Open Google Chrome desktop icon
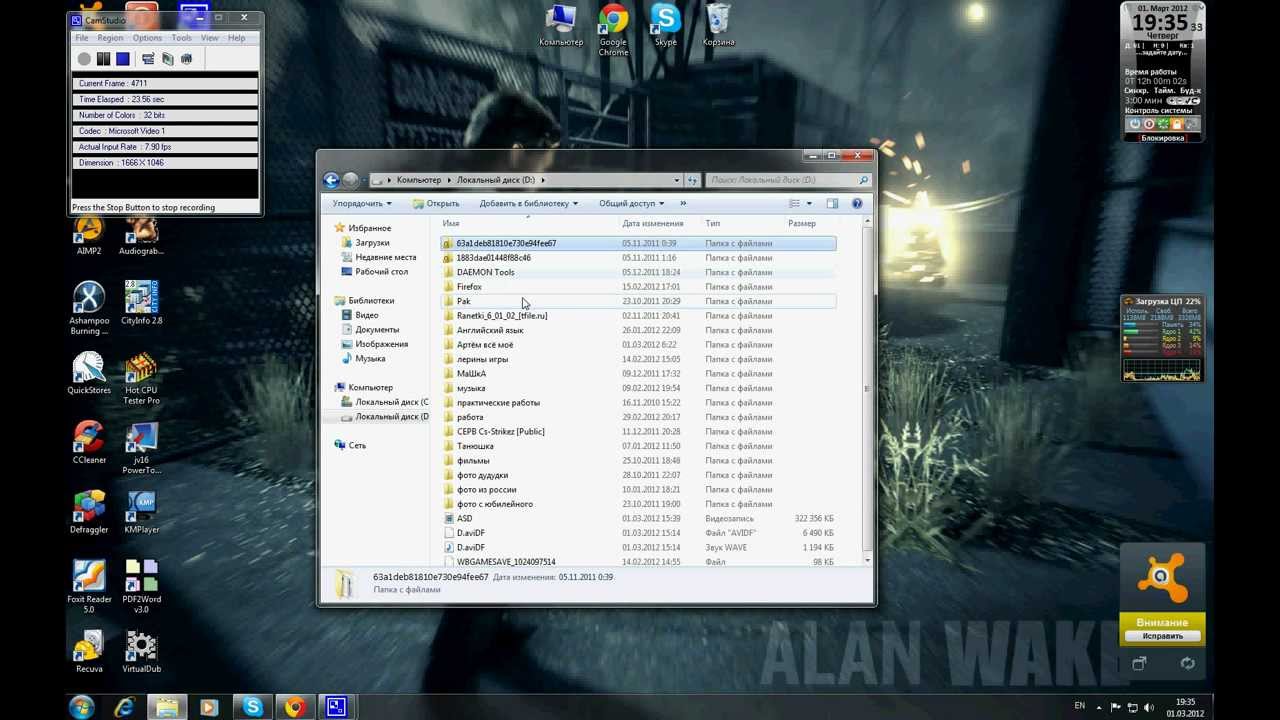This screenshot has width=1280, height=720. [x=613, y=29]
